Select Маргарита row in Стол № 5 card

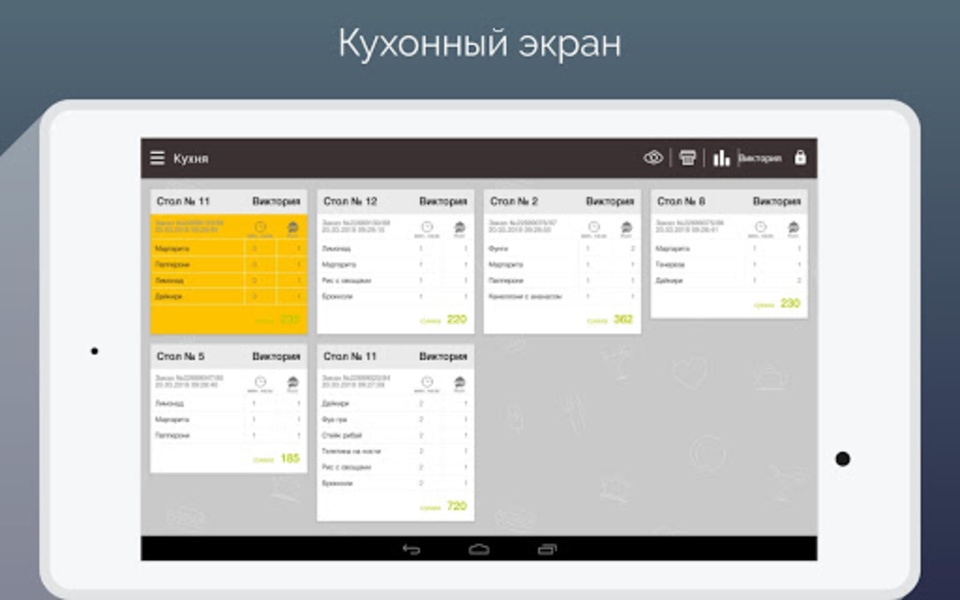pos(228,419)
